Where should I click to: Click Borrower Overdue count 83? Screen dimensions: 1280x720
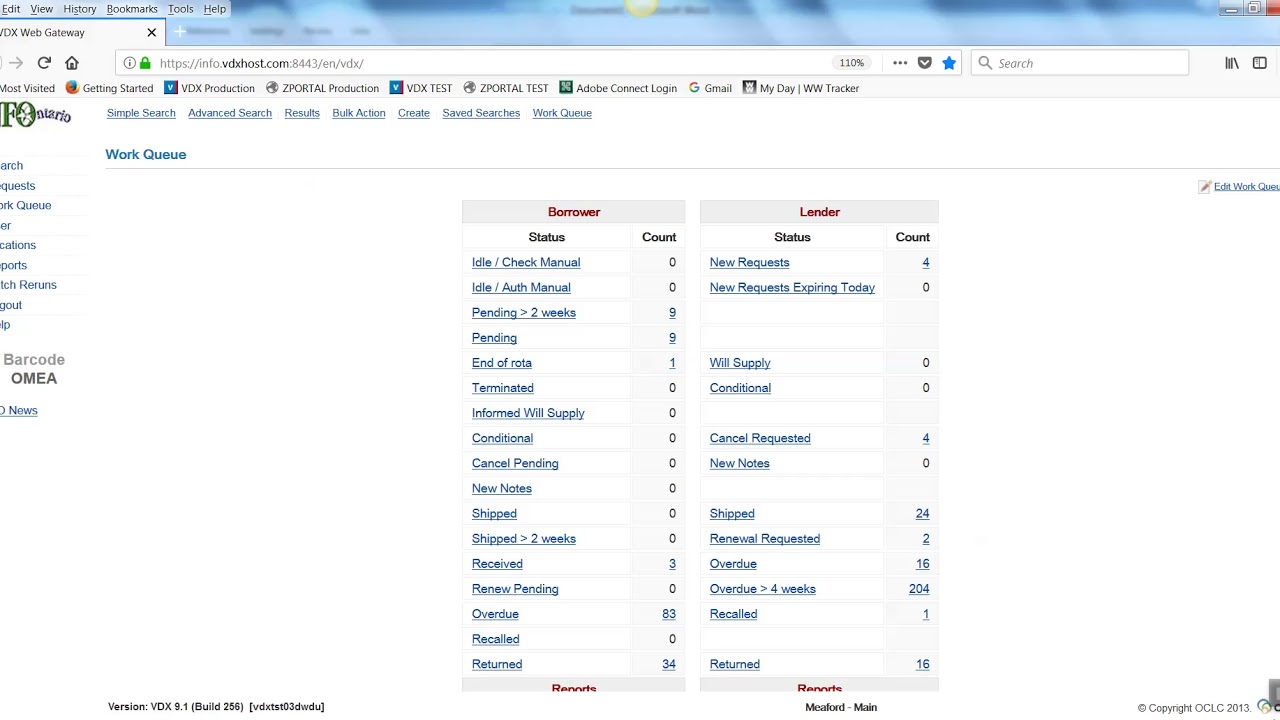coord(669,614)
